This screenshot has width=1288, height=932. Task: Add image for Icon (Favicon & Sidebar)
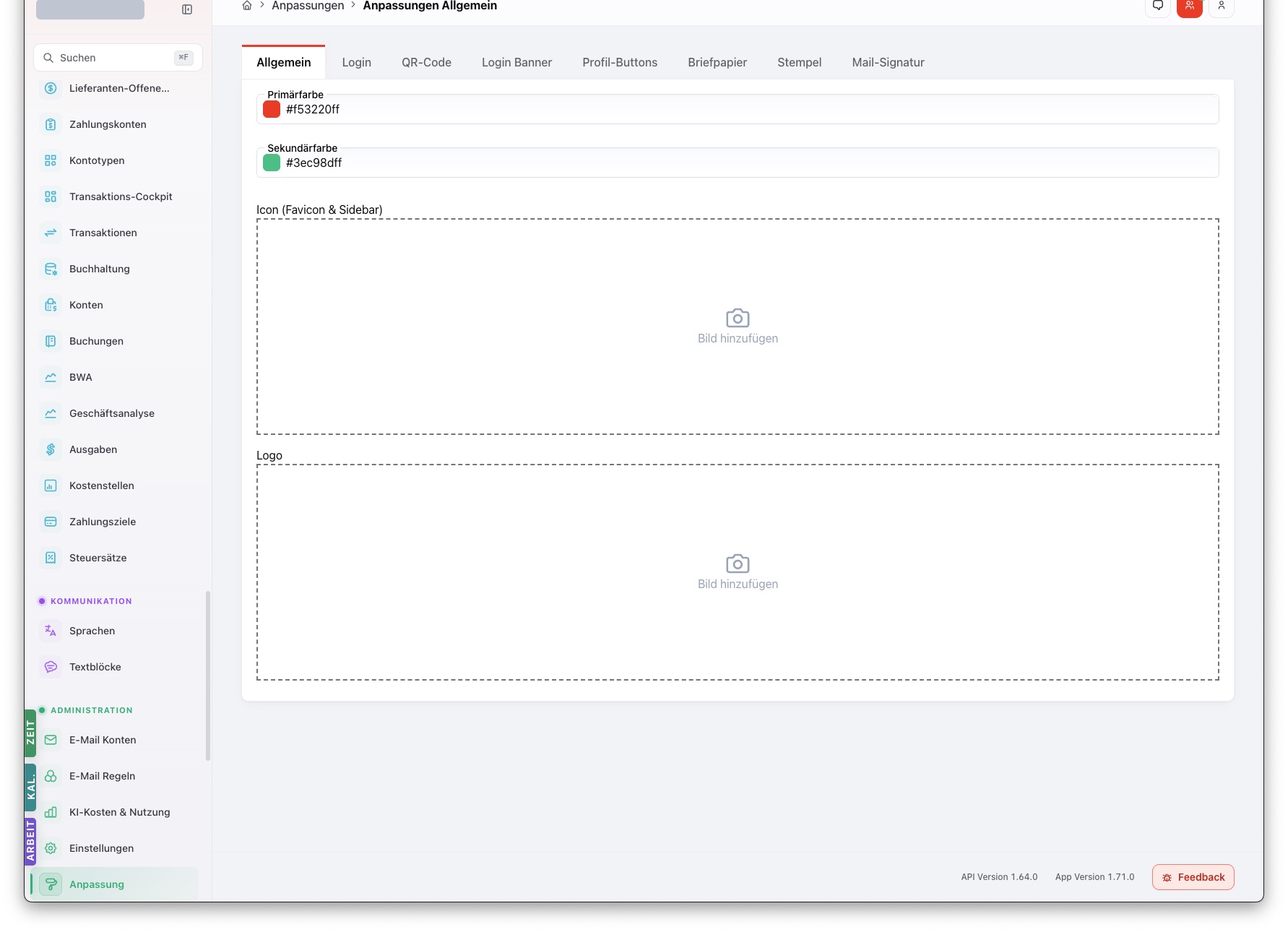pos(738,327)
